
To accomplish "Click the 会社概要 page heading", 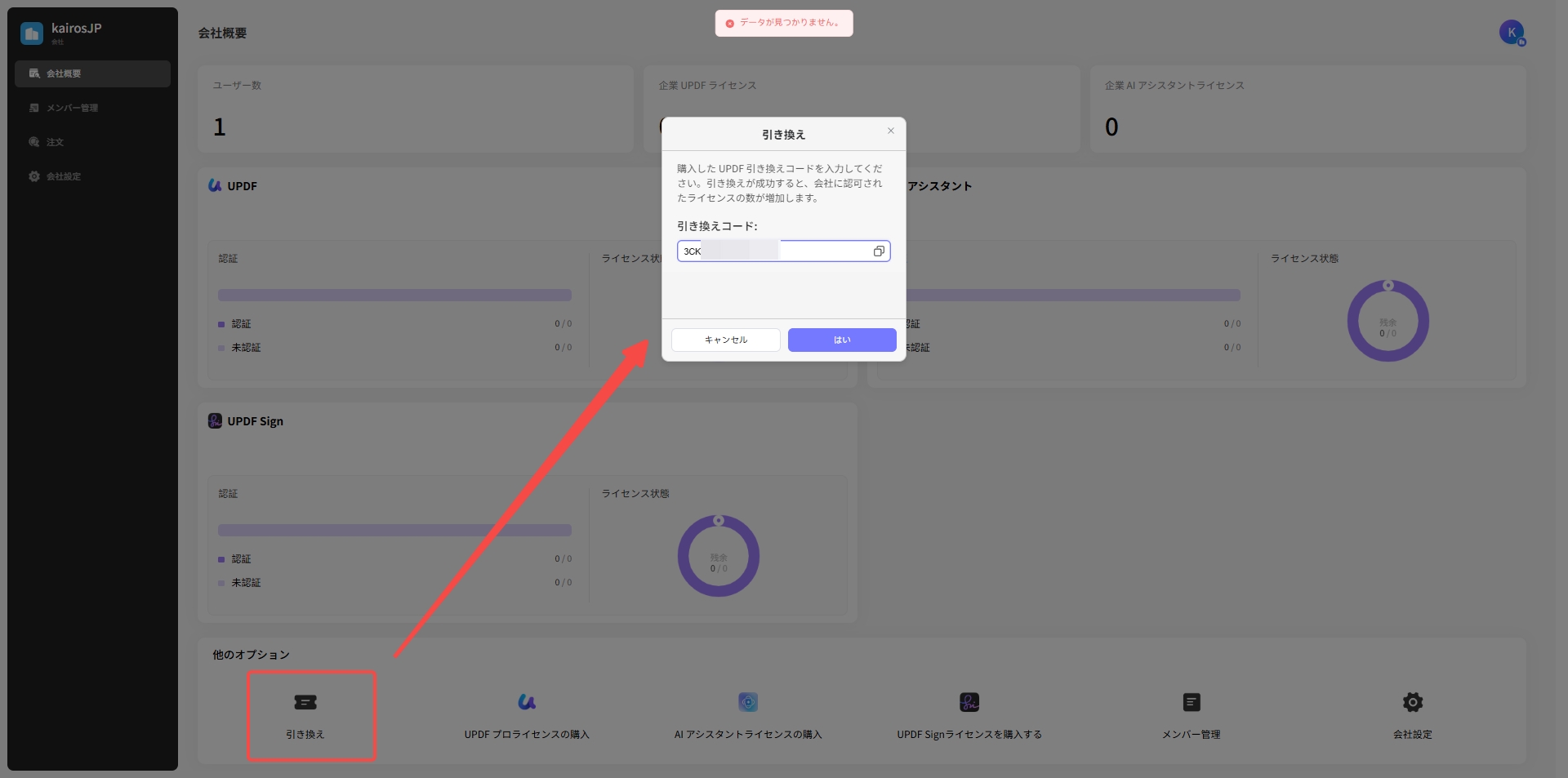I will (222, 33).
